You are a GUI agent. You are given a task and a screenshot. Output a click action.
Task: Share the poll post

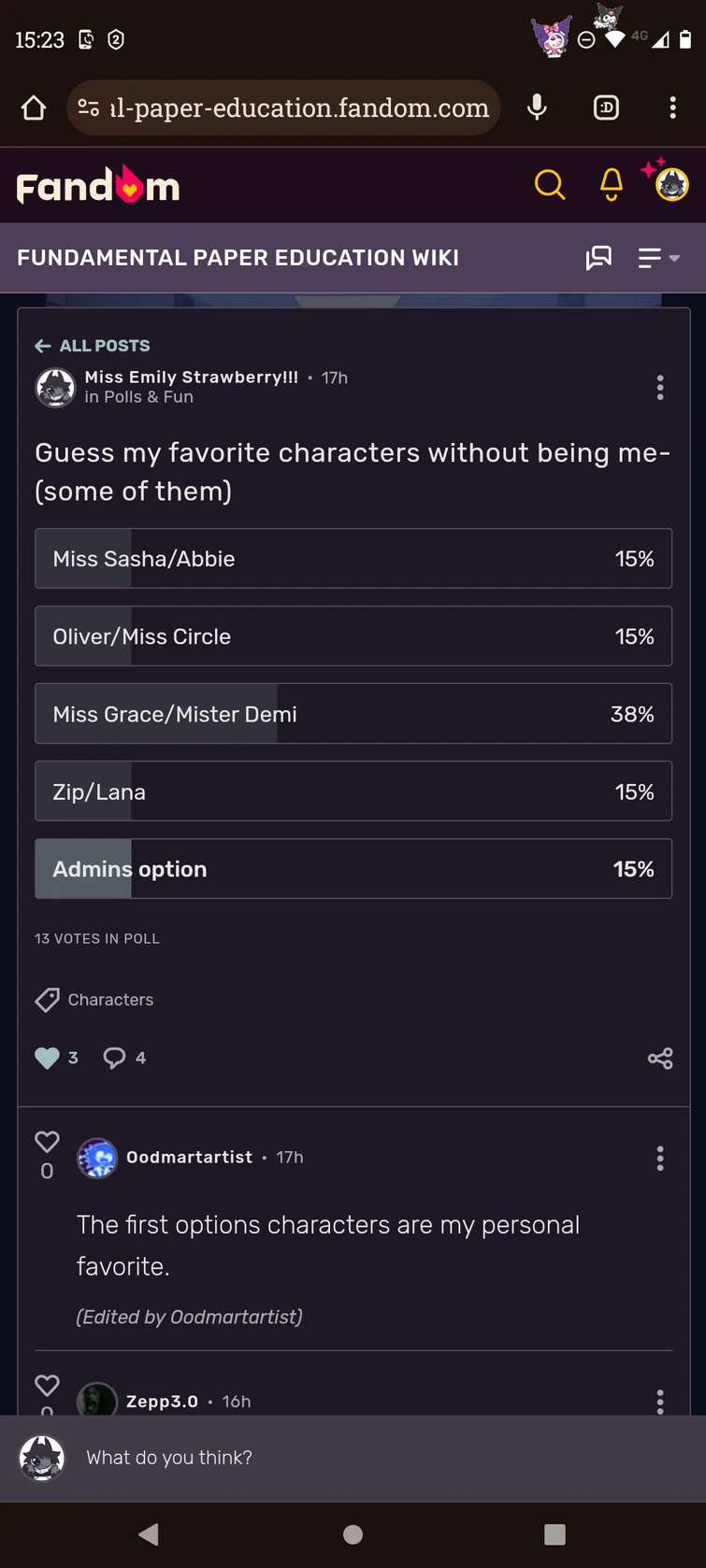(660, 1058)
